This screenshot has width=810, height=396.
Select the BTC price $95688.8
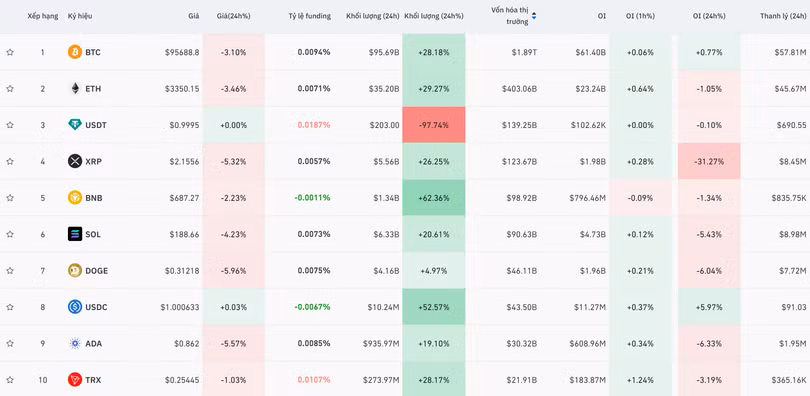(182, 52)
